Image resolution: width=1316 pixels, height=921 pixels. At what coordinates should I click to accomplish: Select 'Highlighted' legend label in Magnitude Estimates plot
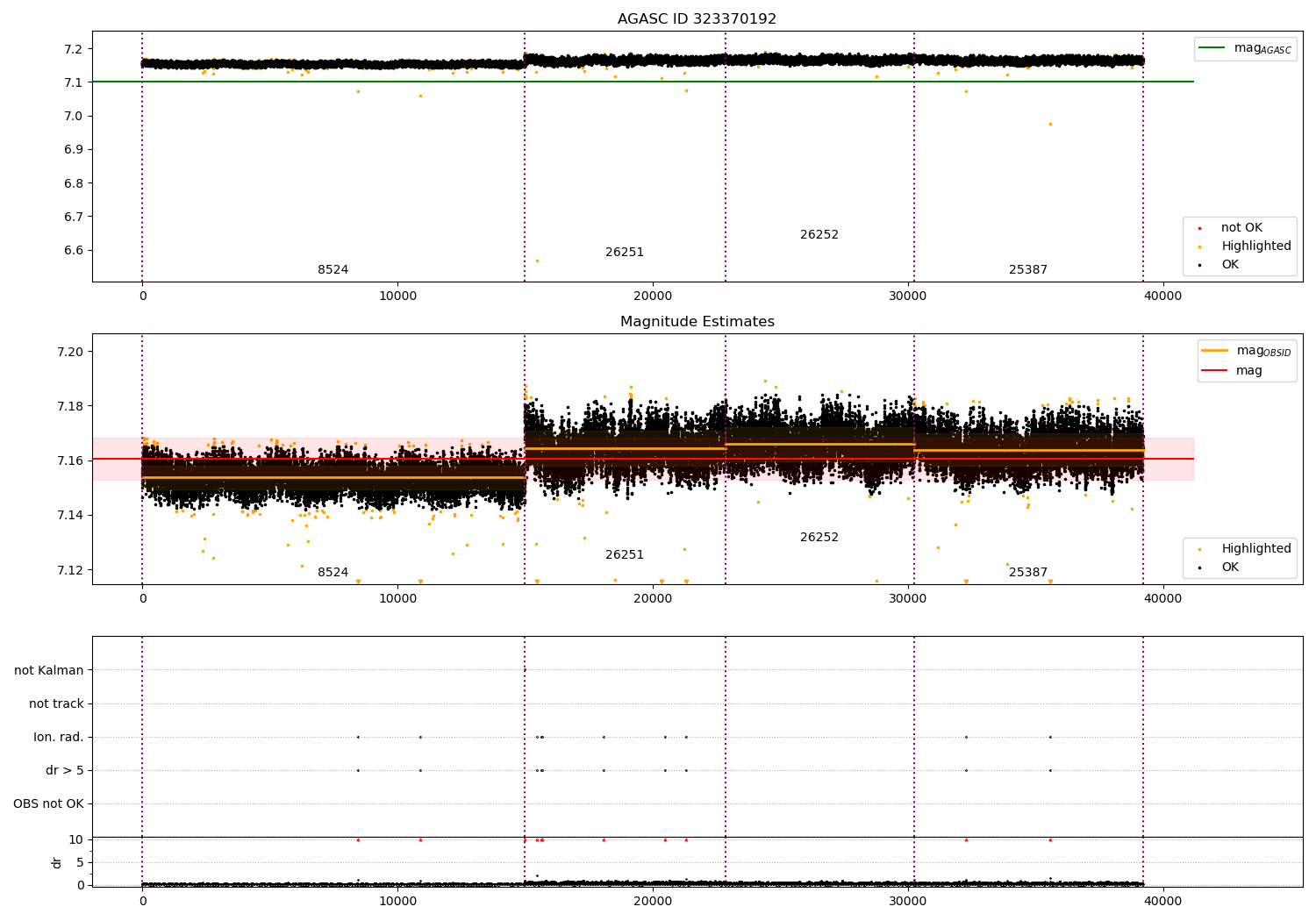click(x=1255, y=549)
